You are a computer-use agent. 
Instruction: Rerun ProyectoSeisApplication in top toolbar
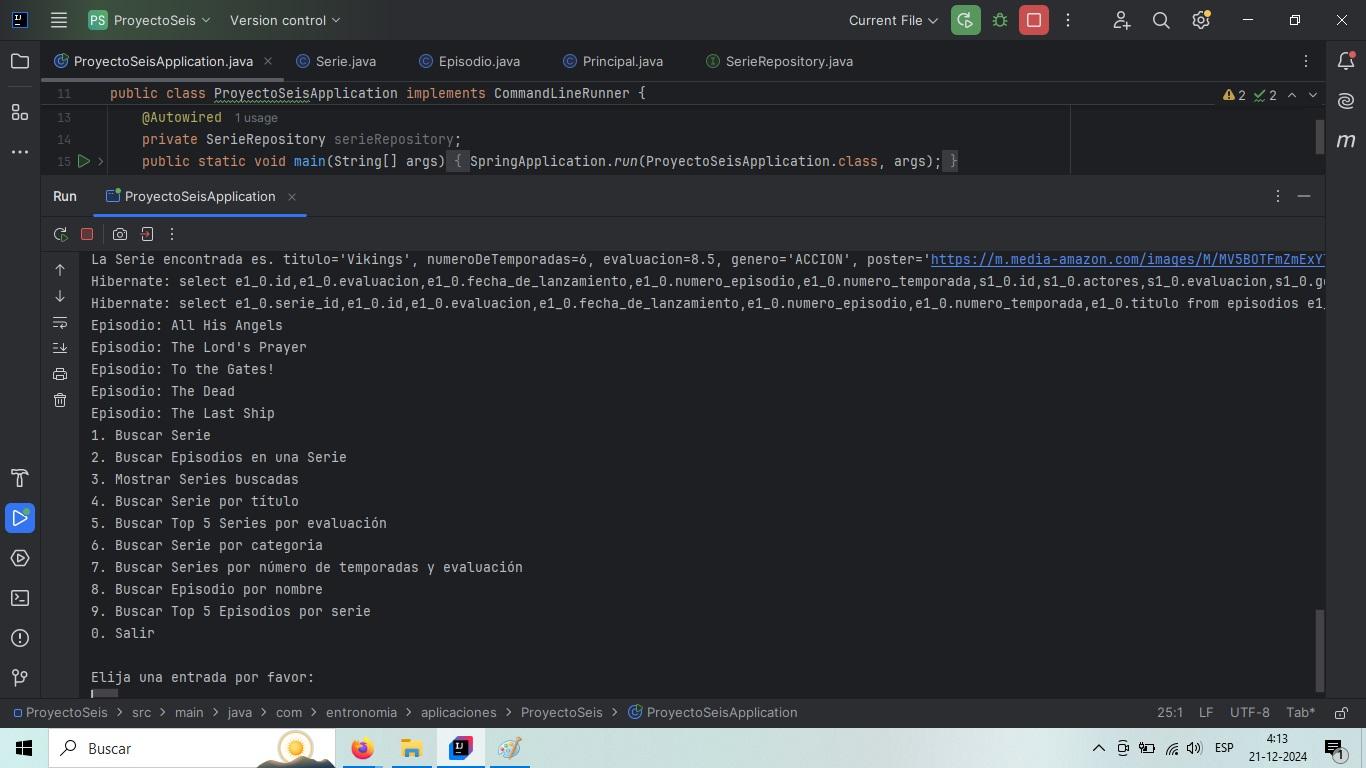965,20
